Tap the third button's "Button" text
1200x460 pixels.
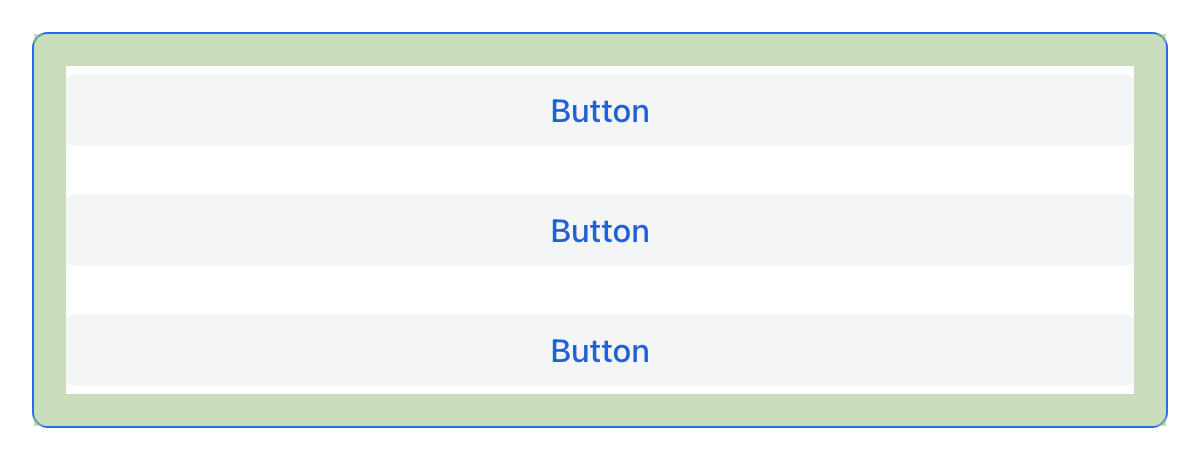pos(600,351)
